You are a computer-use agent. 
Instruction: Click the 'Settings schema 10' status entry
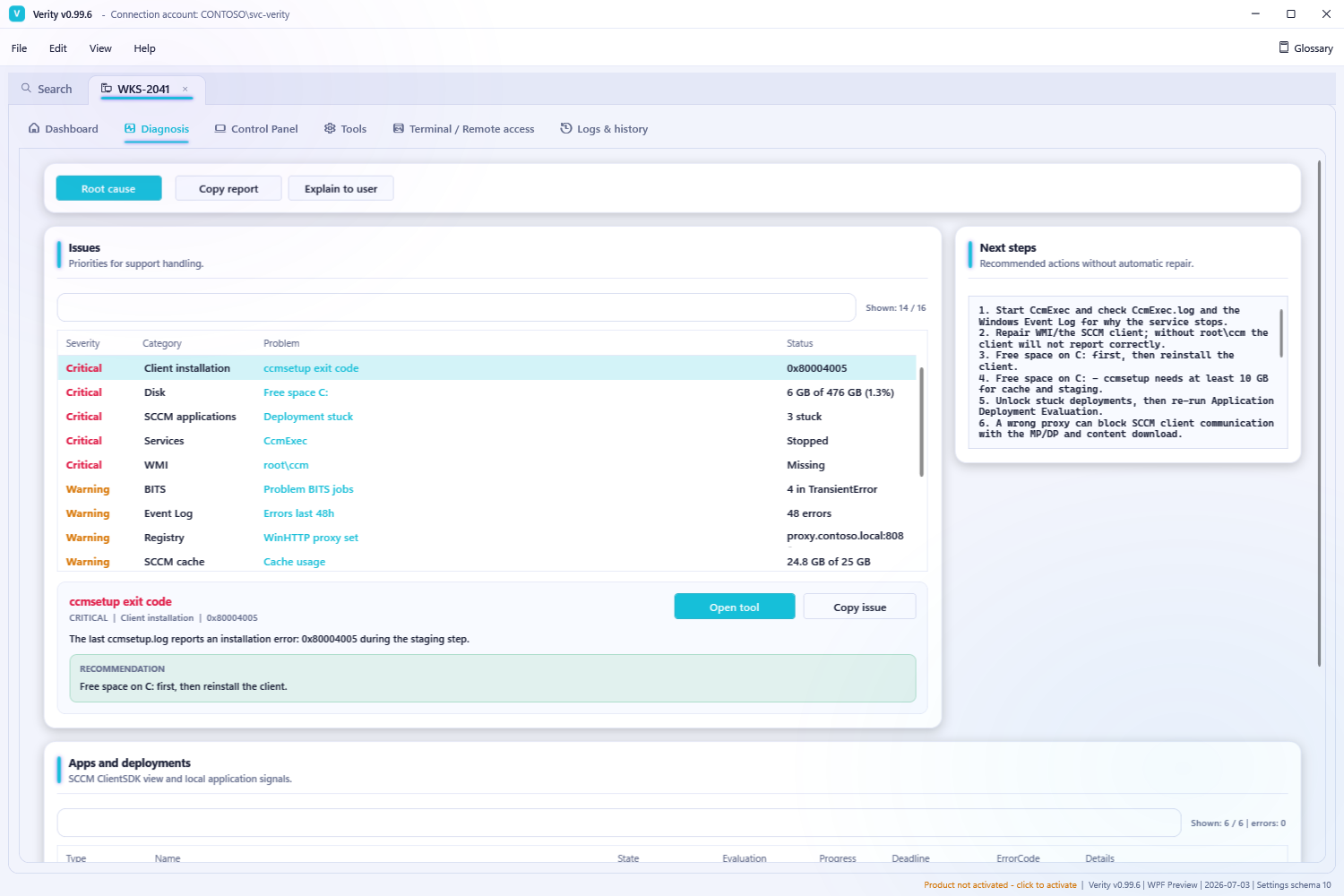click(x=1294, y=885)
